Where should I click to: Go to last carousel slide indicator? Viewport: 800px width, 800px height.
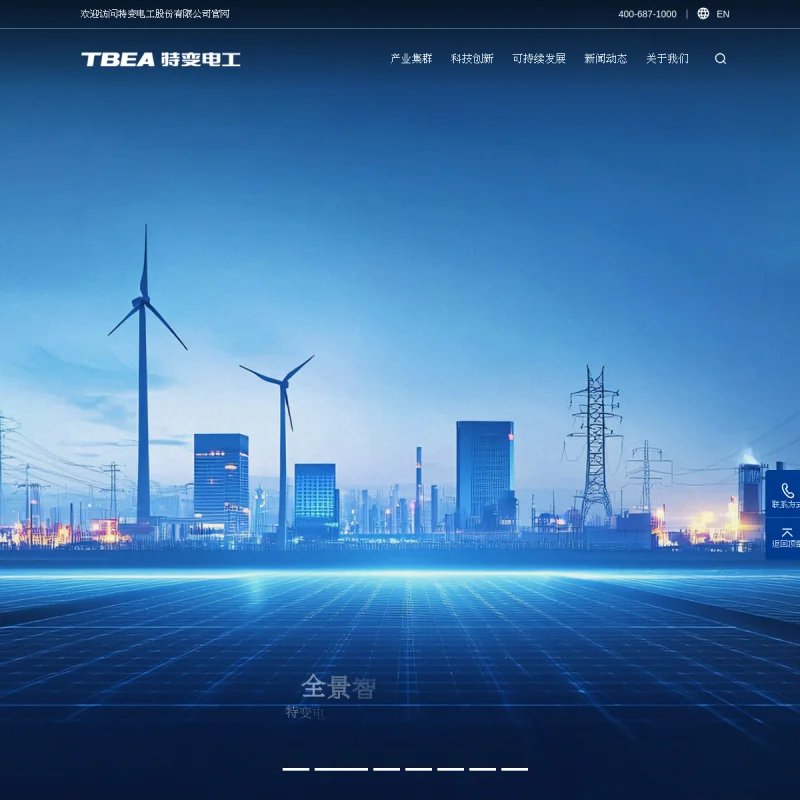(x=514, y=769)
